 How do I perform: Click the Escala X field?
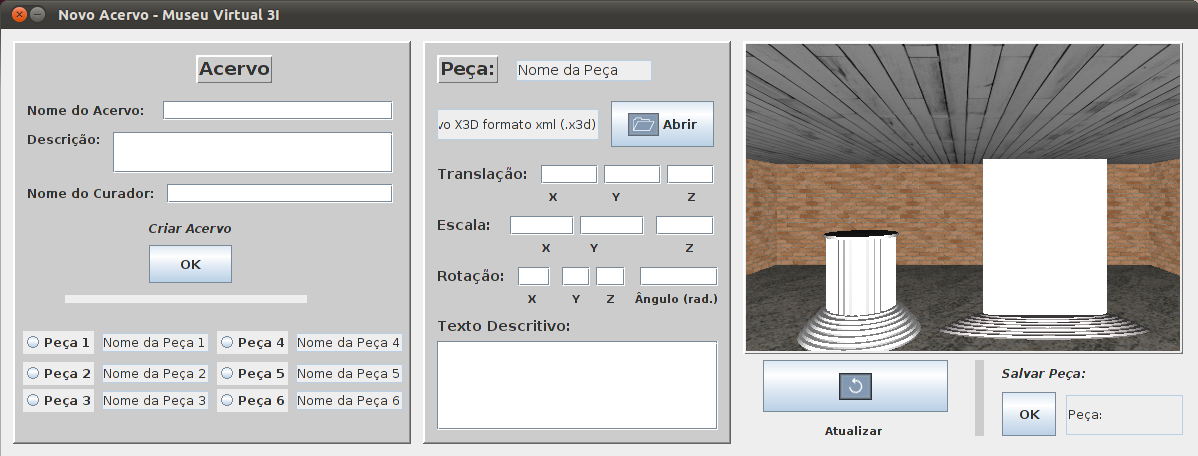tap(542, 225)
